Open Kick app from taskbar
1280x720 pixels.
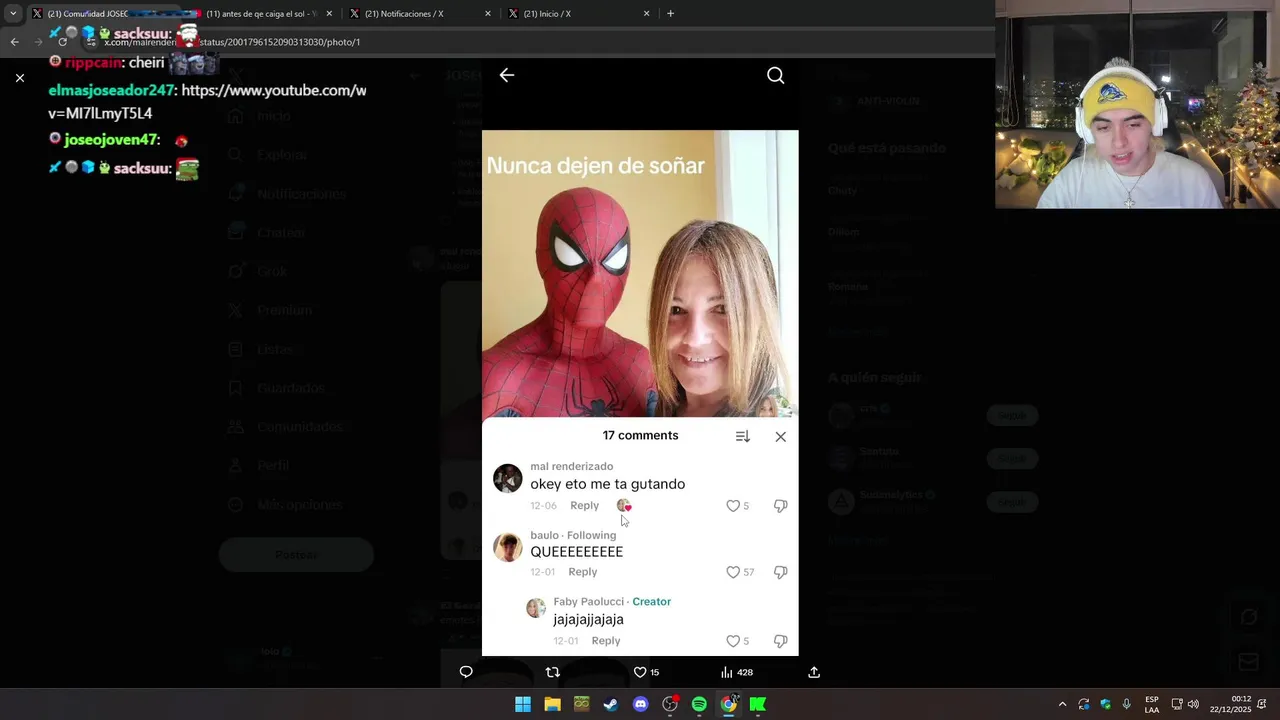(758, 704)
